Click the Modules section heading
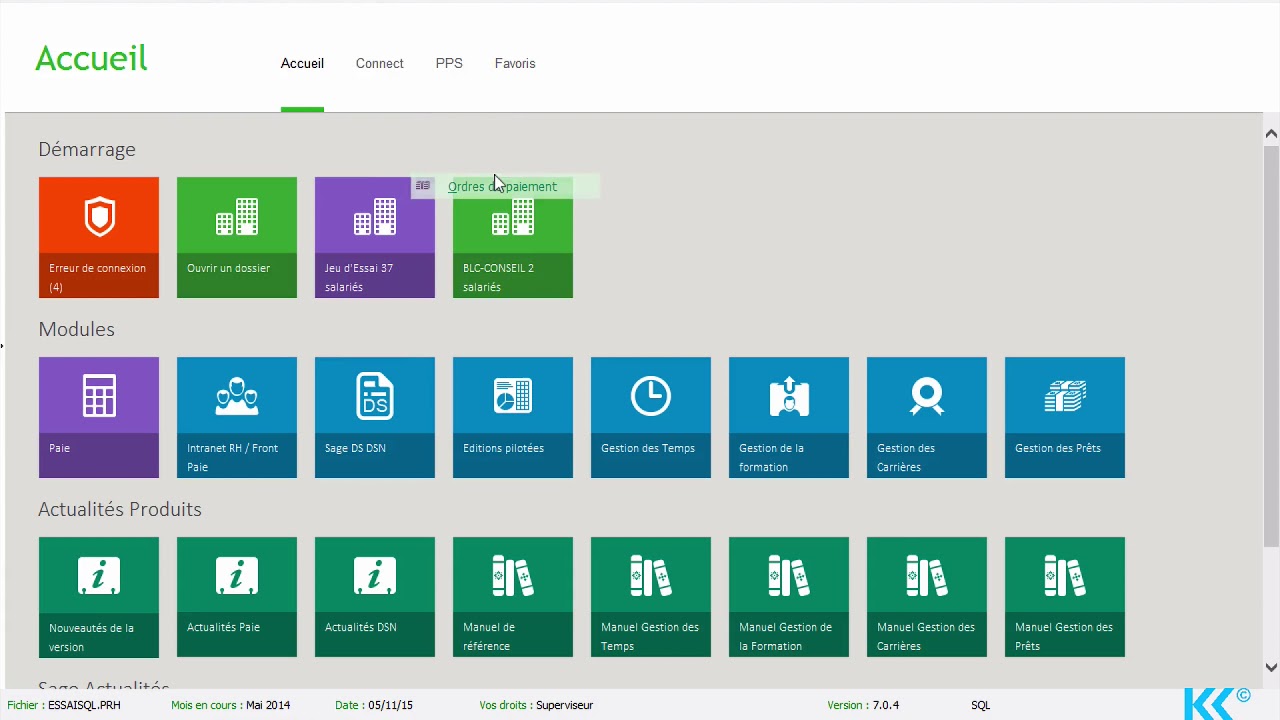The image size is (1280, 720). [x=76, y=329]
